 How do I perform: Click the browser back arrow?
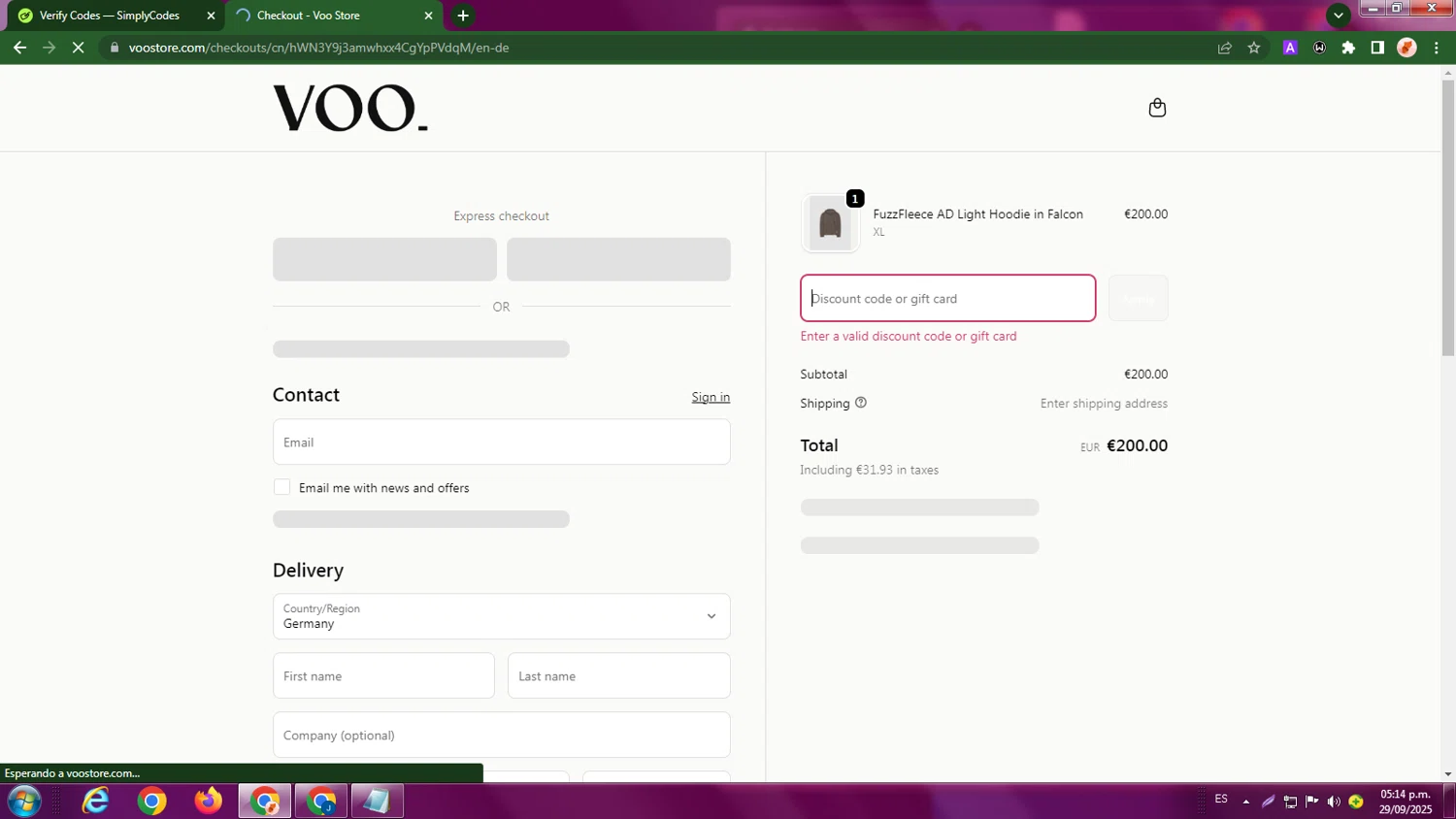[19, 48]
